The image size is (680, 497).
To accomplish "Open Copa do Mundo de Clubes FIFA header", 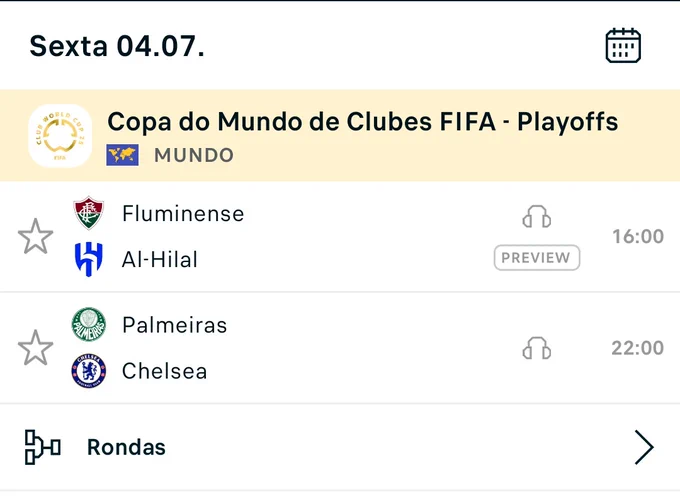I will [x=340, y=136].
